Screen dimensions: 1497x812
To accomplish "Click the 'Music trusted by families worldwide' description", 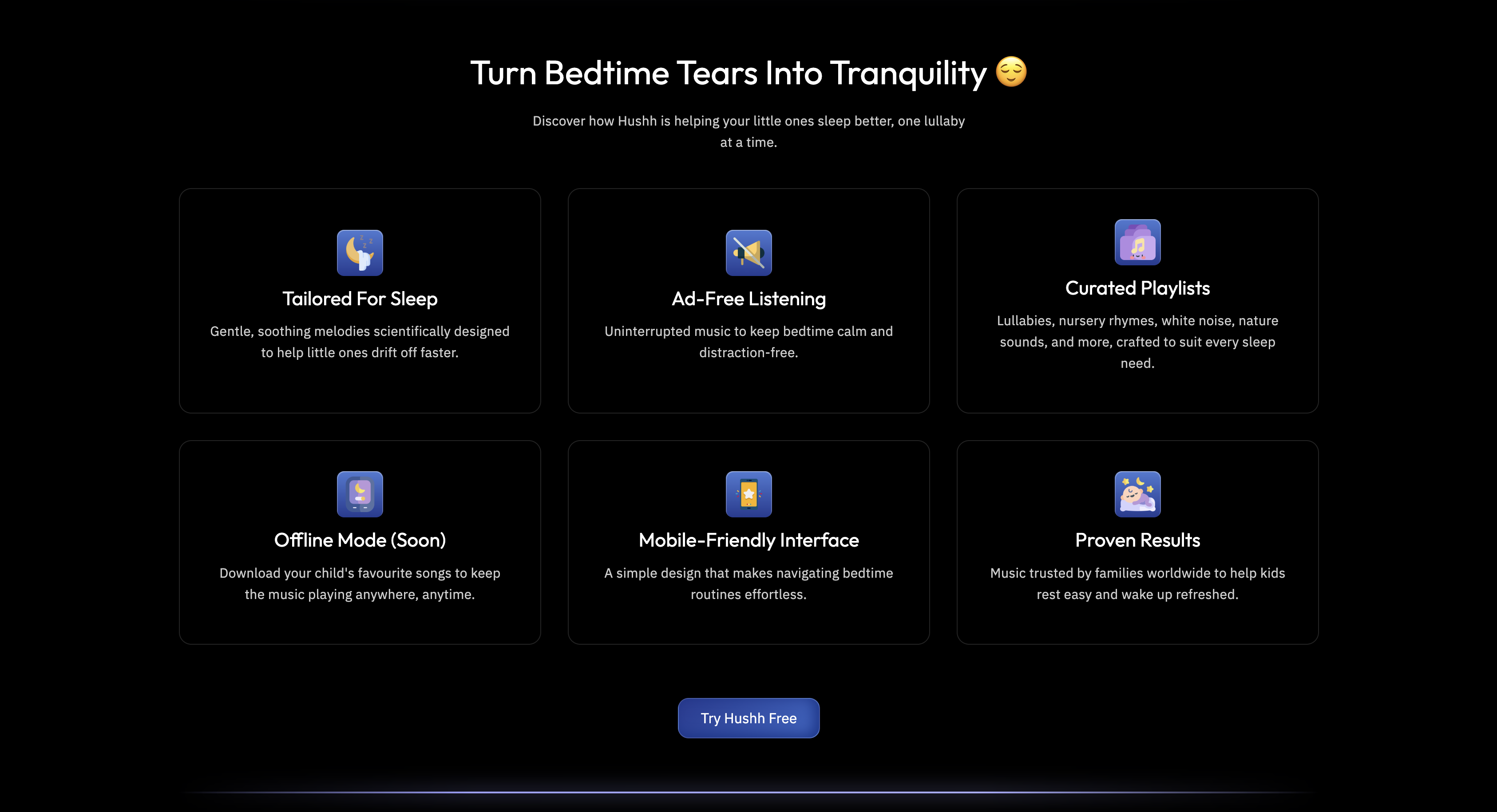I will (1137, 583).
